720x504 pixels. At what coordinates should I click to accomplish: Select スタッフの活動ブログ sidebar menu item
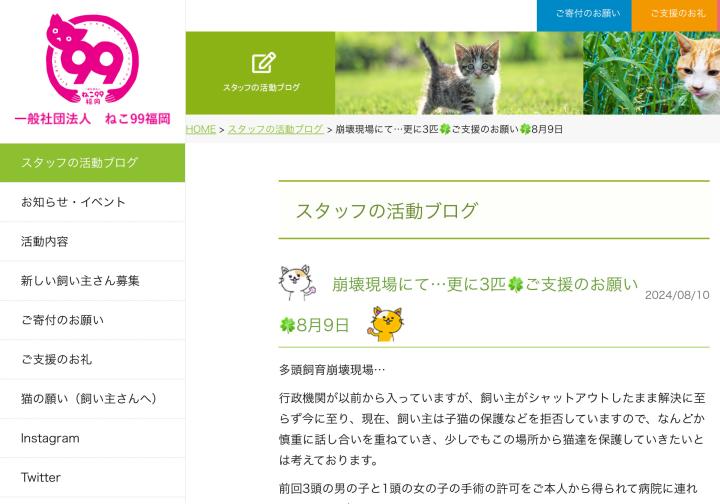click(x=92, y=162)
